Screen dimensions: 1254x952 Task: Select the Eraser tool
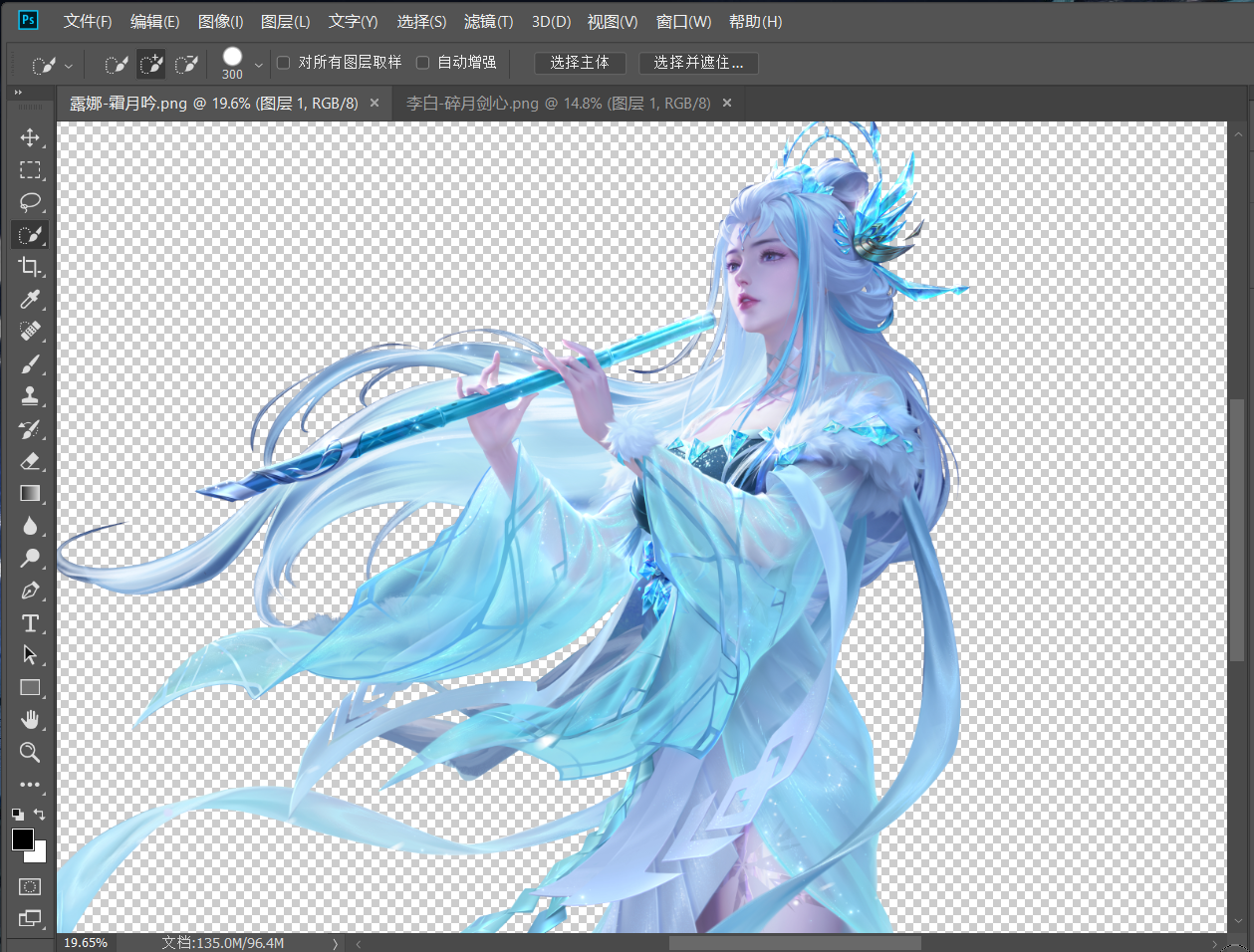click(30, 461)
